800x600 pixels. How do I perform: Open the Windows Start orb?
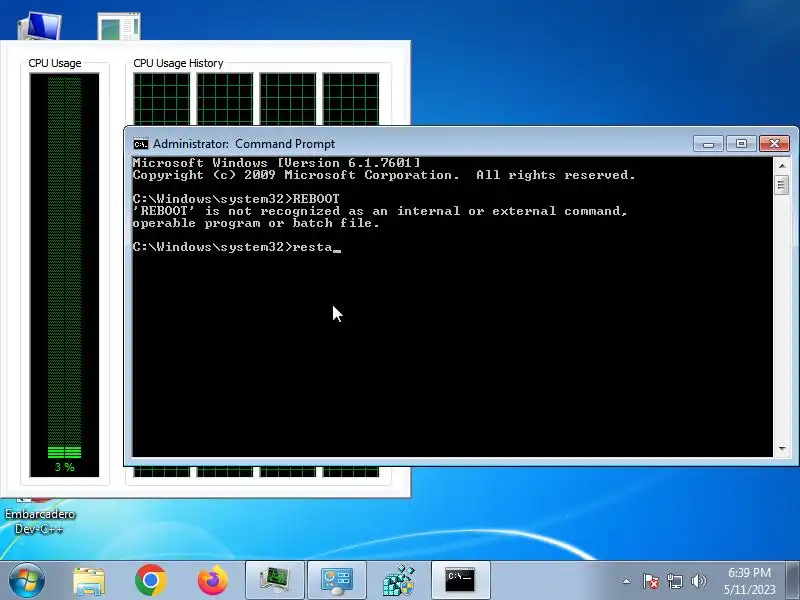[x=26, y=580]
